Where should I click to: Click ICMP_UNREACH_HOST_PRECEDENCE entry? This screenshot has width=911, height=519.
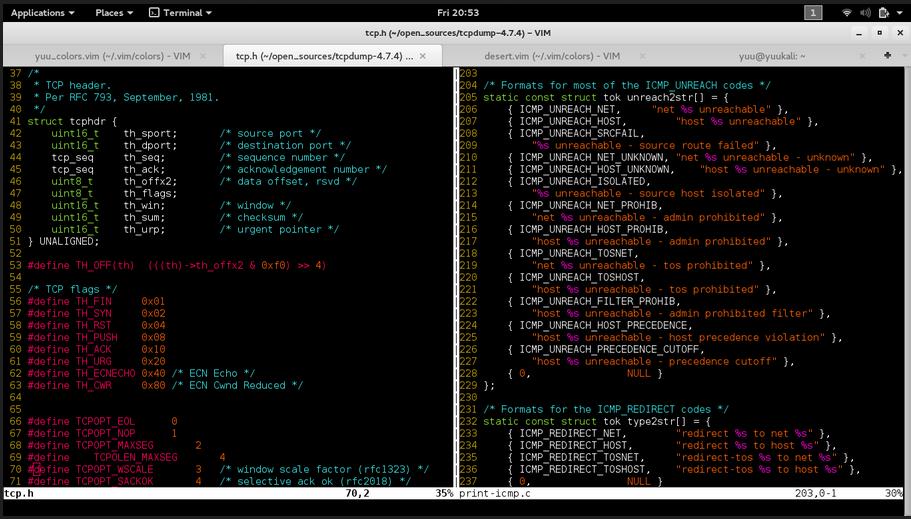[602, 325]
